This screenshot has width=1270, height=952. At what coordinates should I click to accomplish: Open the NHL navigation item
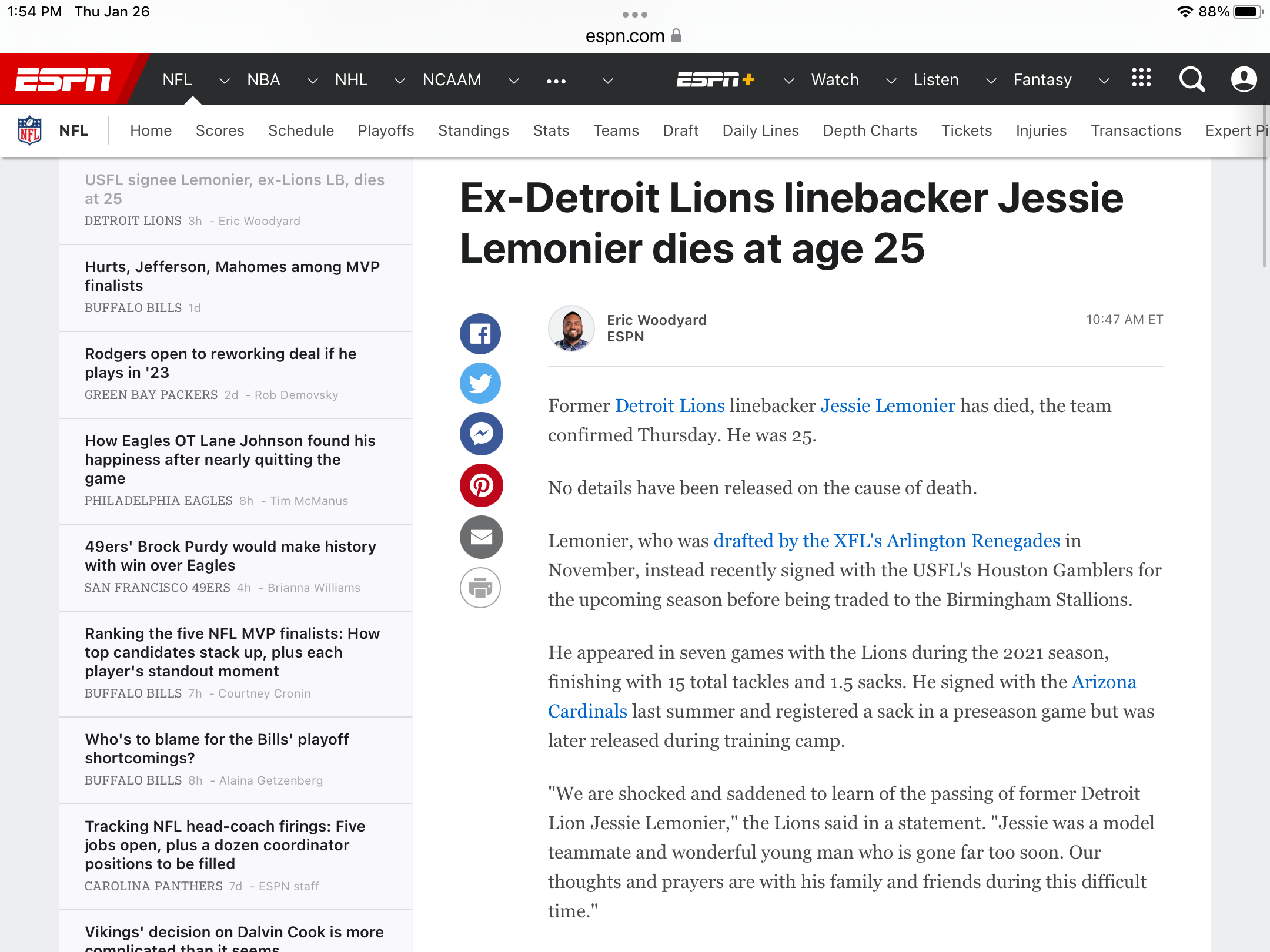click(352, 79)
